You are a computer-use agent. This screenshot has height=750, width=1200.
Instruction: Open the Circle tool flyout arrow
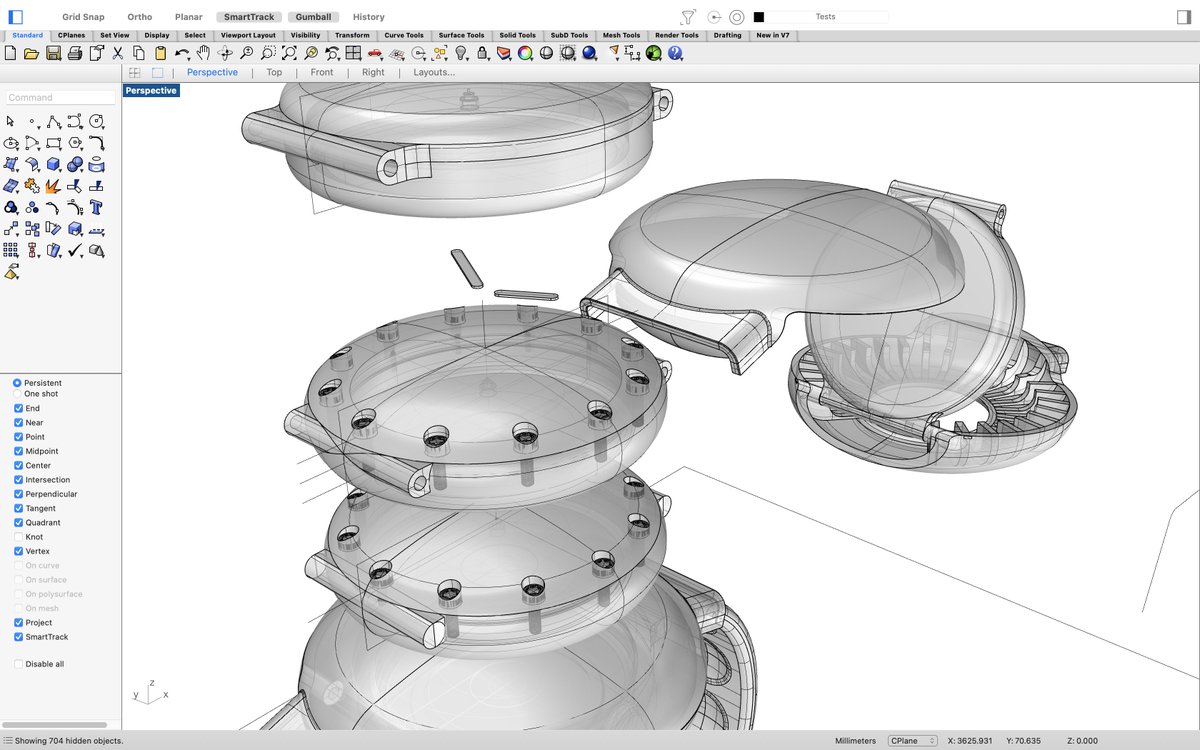tap(102, 128)
